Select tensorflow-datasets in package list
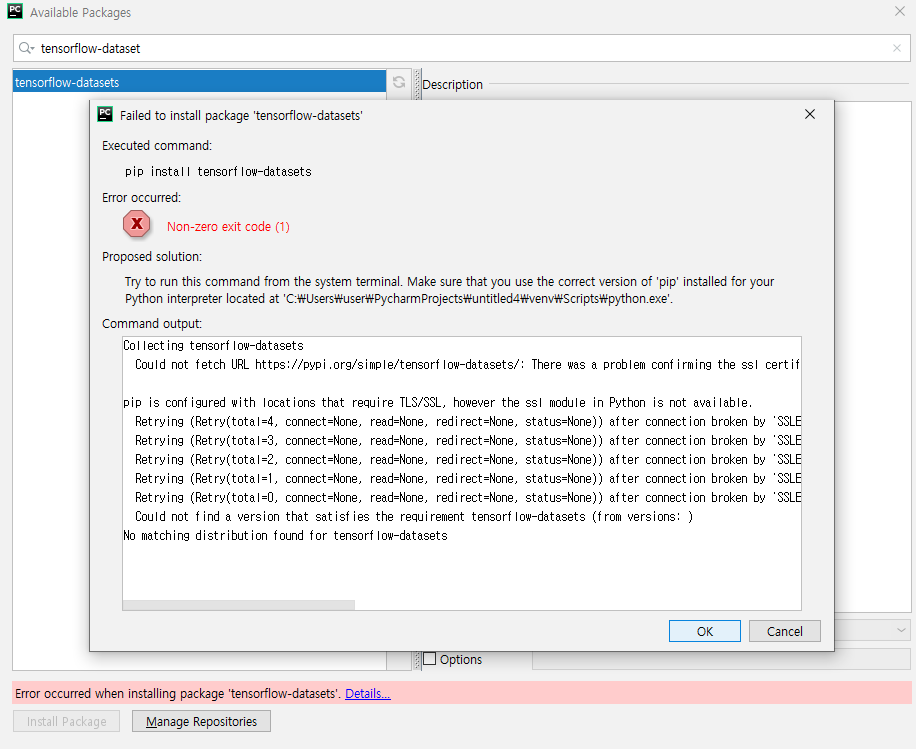 (x=199, y=82)
